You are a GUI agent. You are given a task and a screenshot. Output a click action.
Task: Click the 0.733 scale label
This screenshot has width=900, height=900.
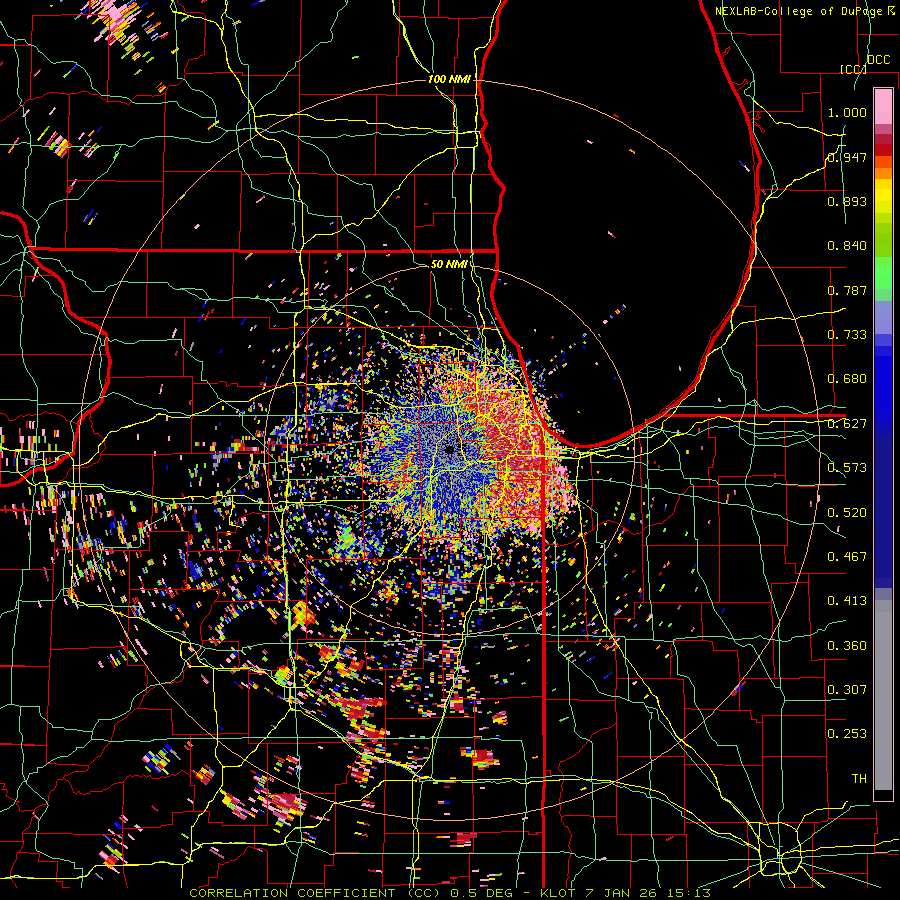pyautogui.click(x=847, y=335)
